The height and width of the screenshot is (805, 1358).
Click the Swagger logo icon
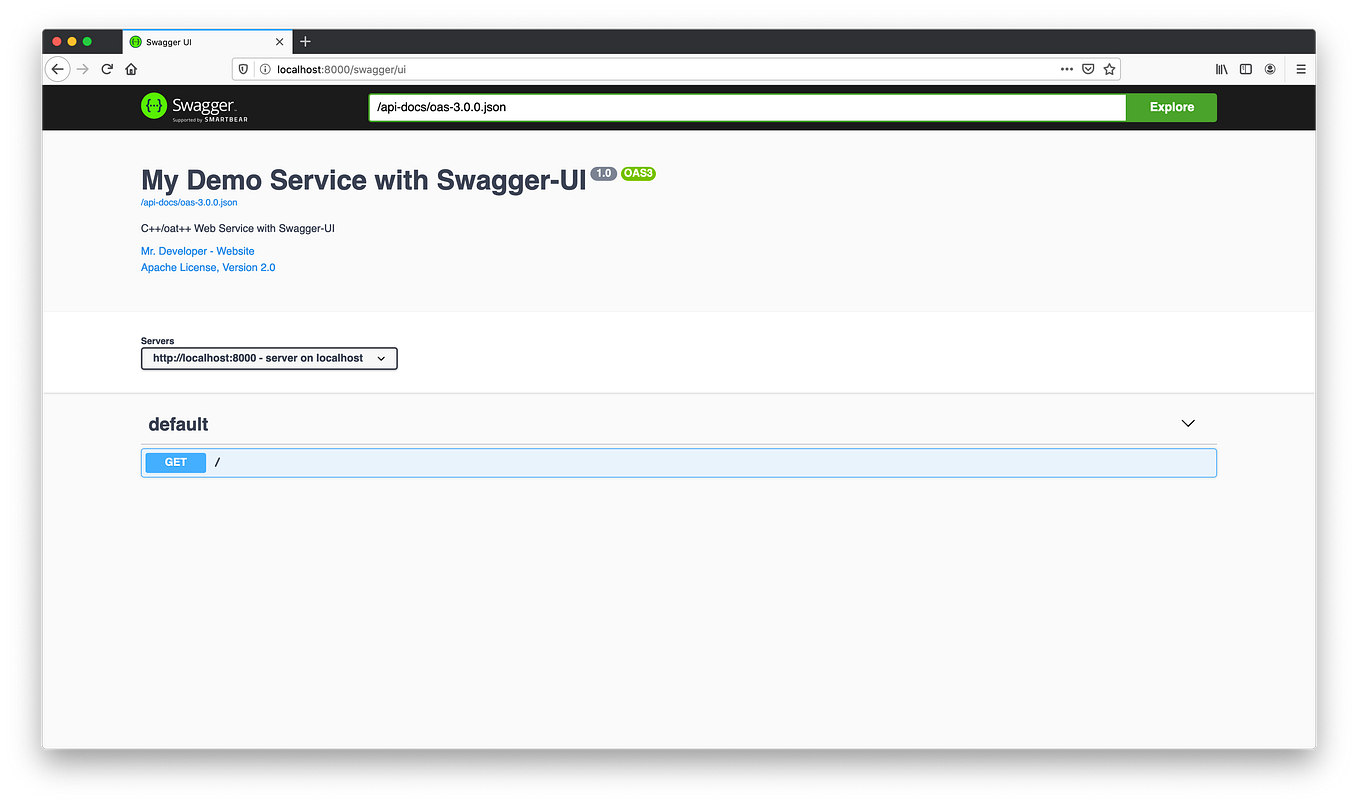[153, 106]
